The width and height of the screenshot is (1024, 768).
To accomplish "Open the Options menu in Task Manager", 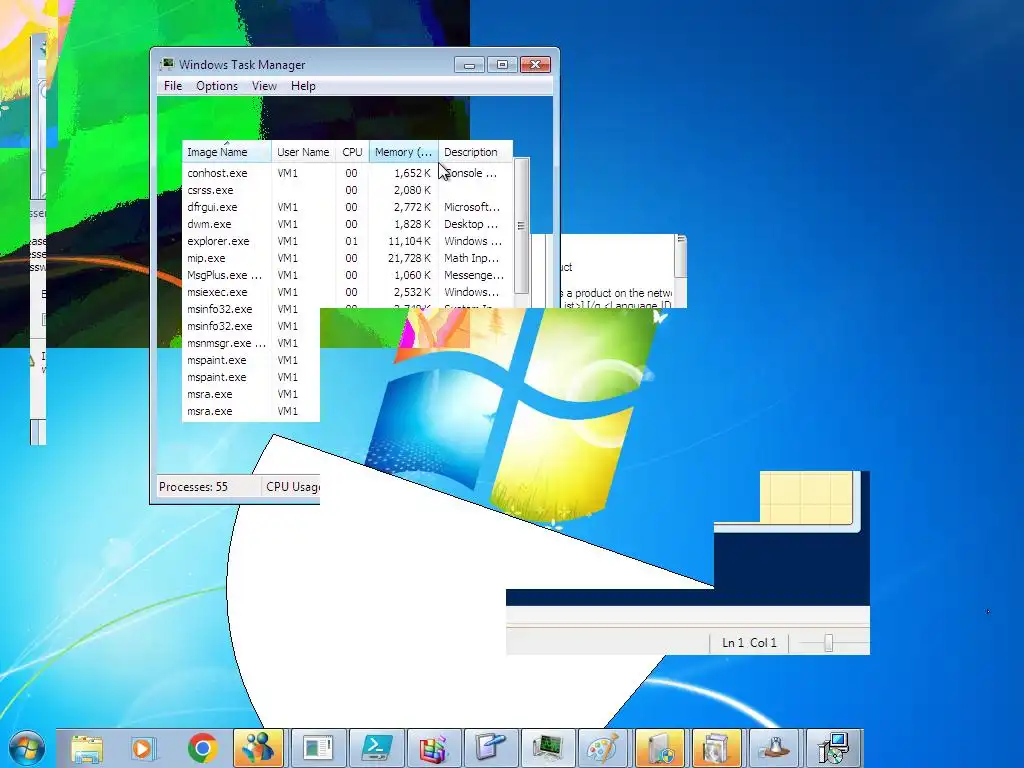I will coord(217,86).
